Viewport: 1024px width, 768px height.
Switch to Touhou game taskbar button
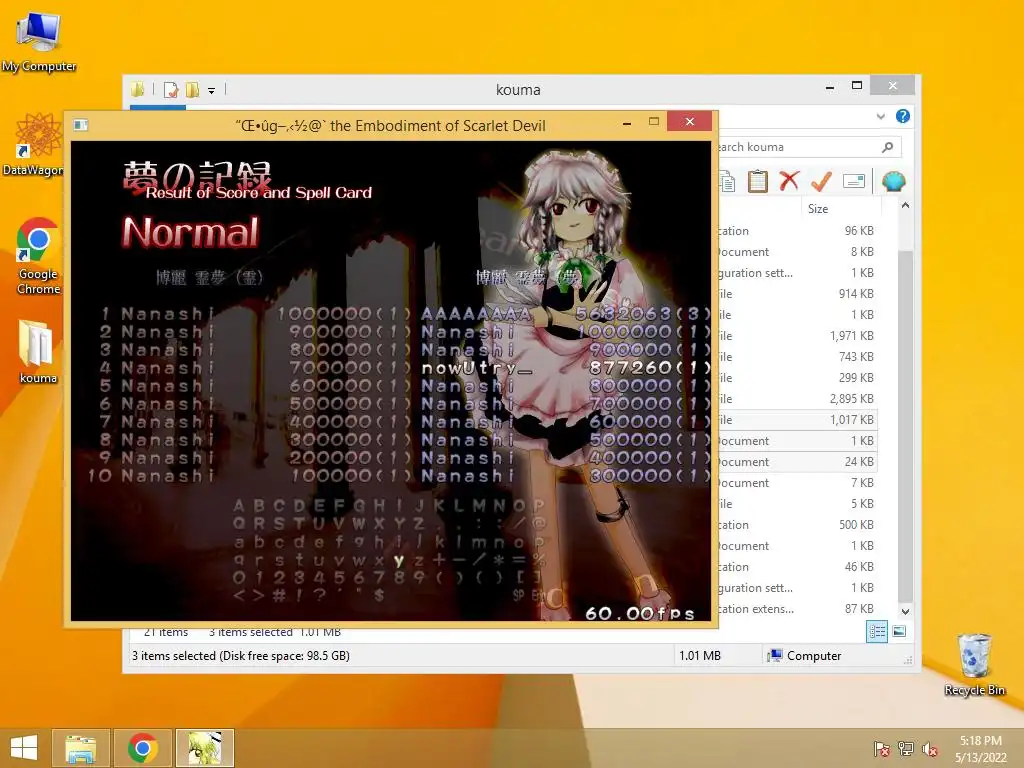point(204,748)
